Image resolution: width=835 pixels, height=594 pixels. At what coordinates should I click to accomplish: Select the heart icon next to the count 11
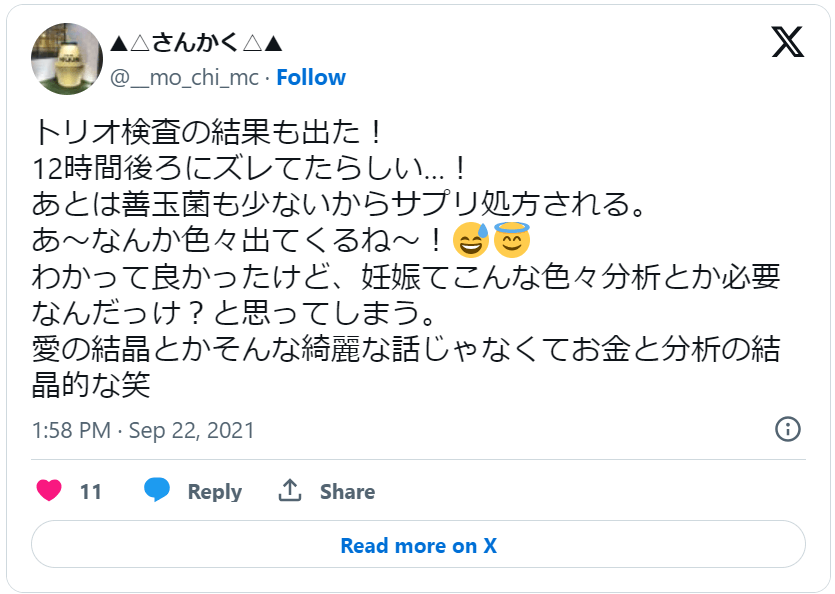click(47, 491)
